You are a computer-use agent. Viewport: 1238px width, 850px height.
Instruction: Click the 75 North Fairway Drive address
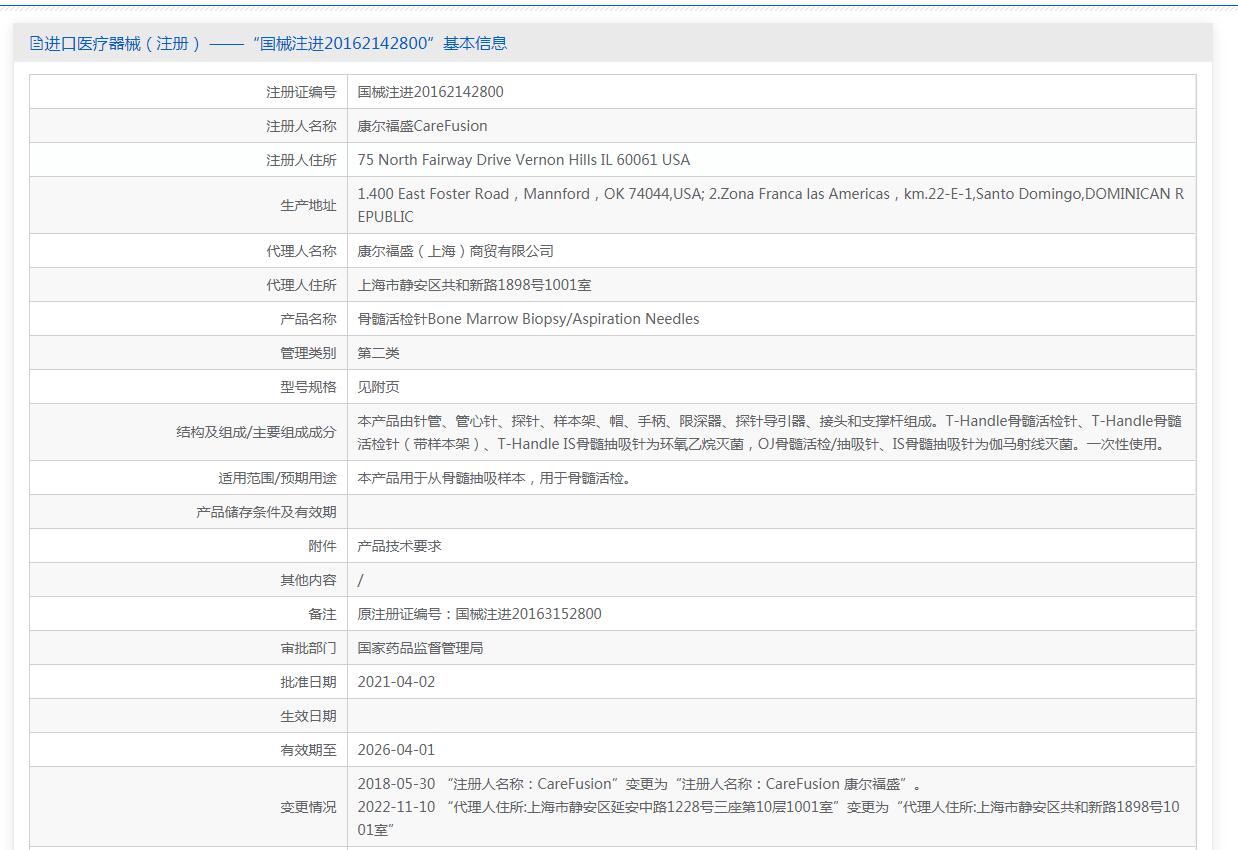pos(523,160)
